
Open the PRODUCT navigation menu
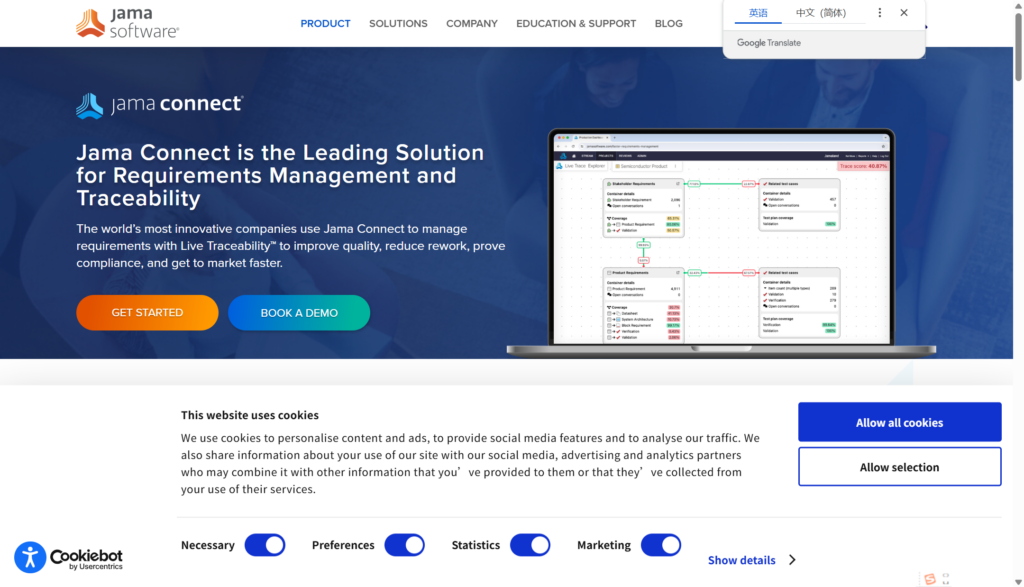(x=325, y=23)
